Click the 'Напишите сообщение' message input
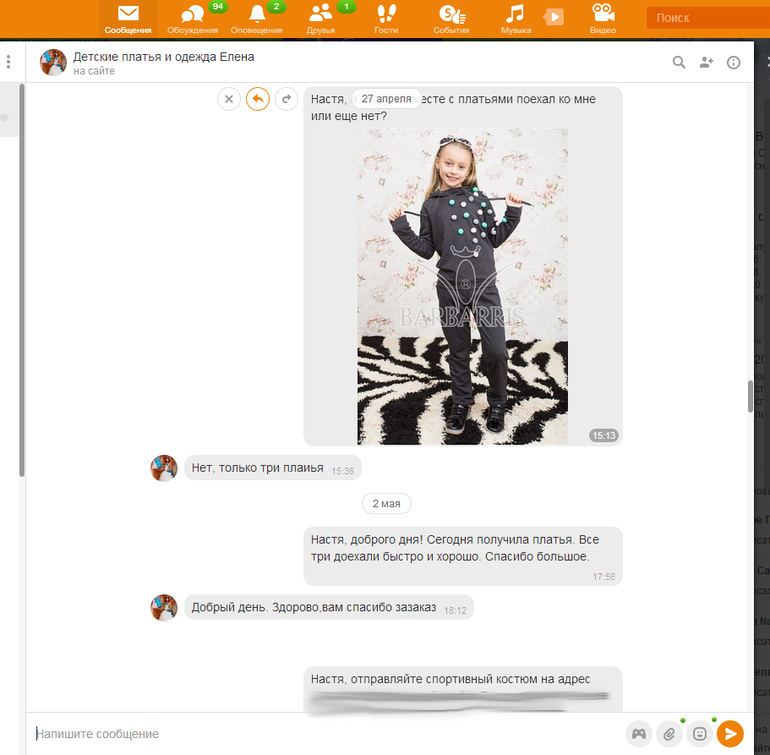The width and height of the screenshot is (770, 755). pyautogui.click(x=320, y=734)
